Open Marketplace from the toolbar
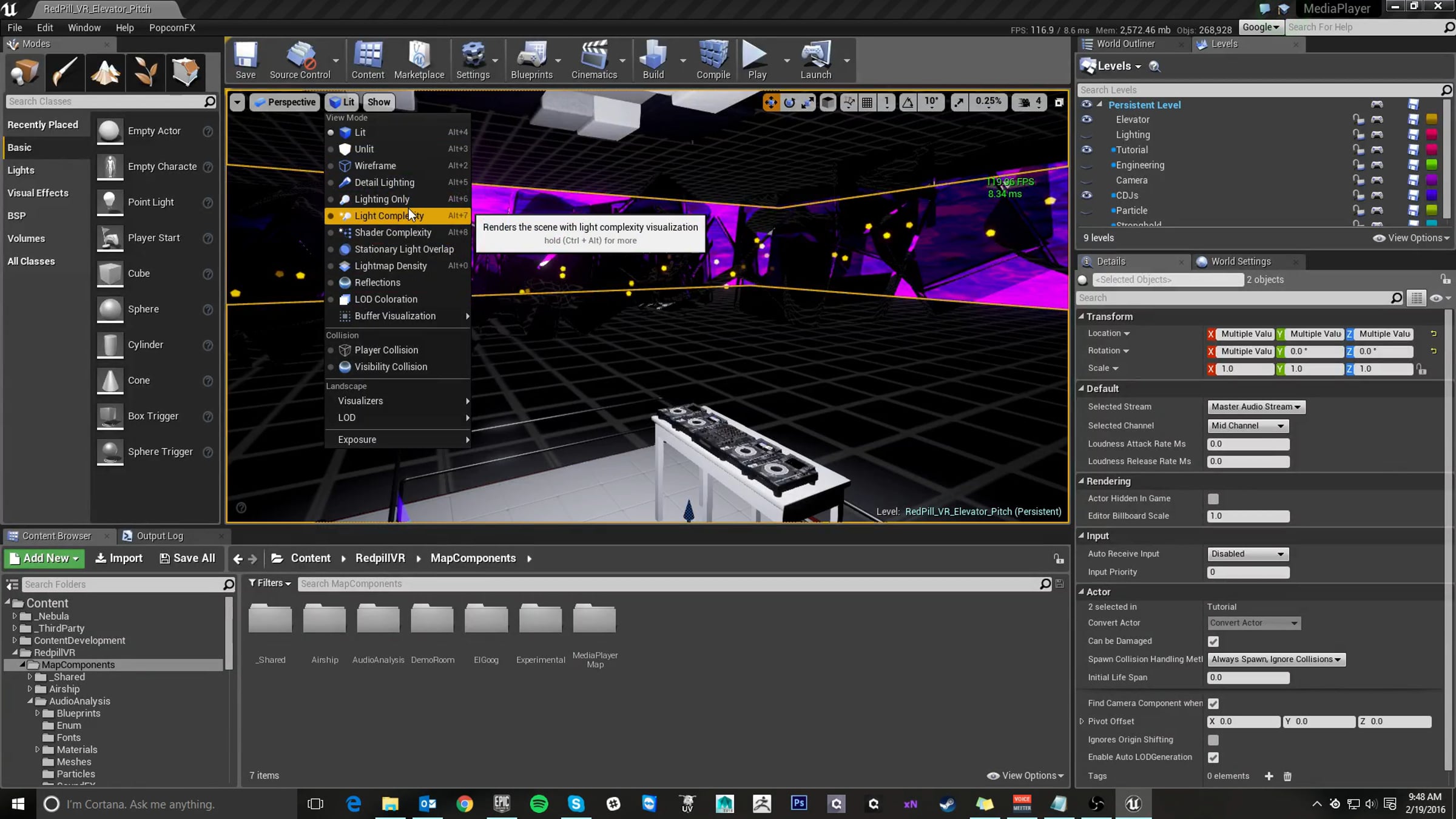The image size is (1456, 819). pyautogui.click(x=419, y=60)
